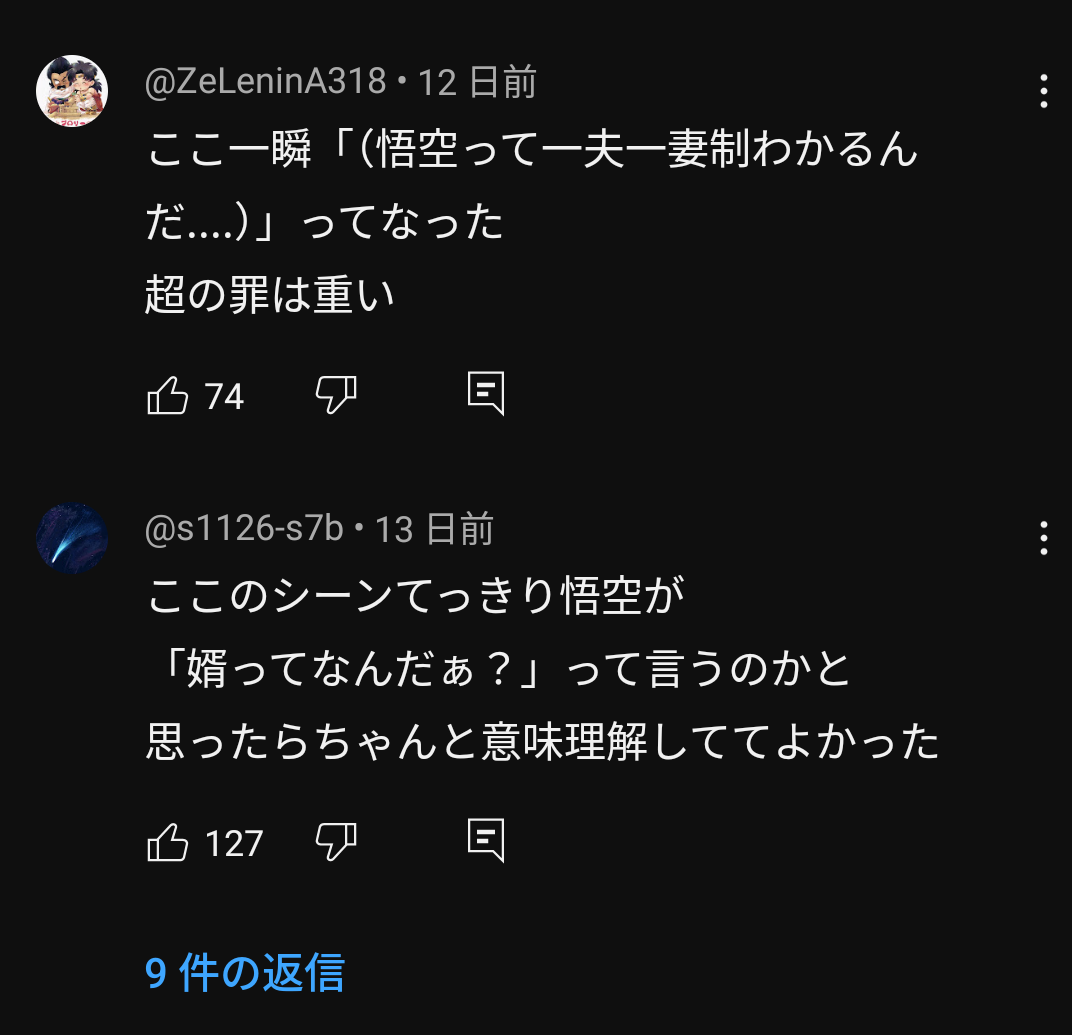
Task: Reply to the @s1126-s7b comment
Action: click(x=486, y=842)
